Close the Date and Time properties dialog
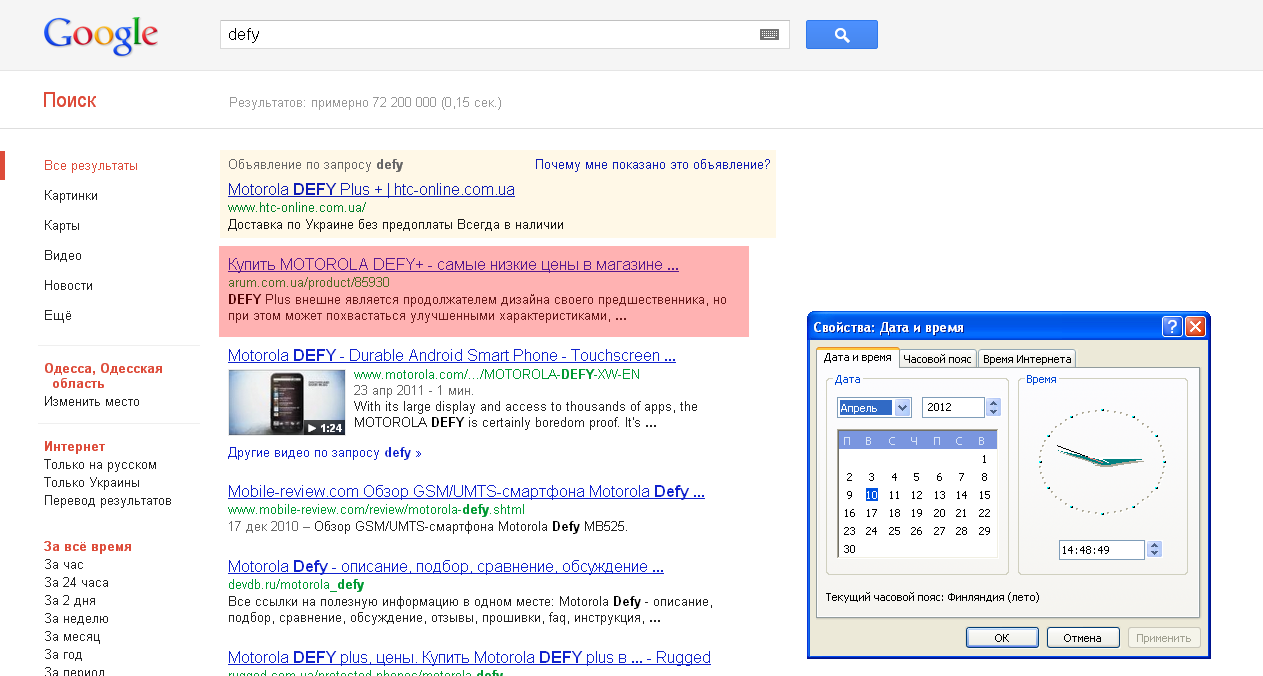This screenshot has height=676, width=1263. click(x=1195, y=327)
